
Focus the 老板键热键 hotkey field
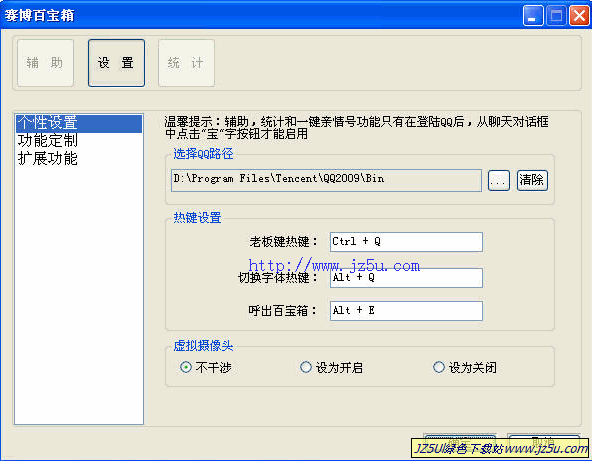pos(406,242)
